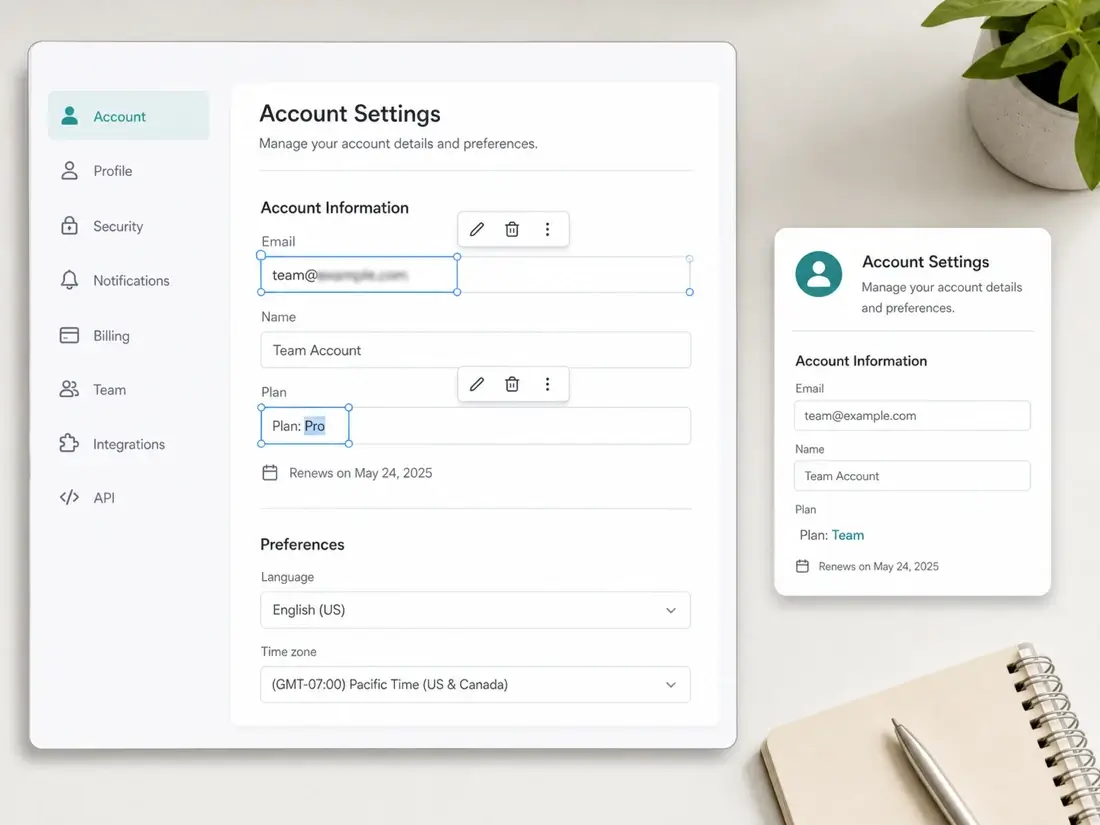
Task: Click the Team people icon
Action: [69, 389]
